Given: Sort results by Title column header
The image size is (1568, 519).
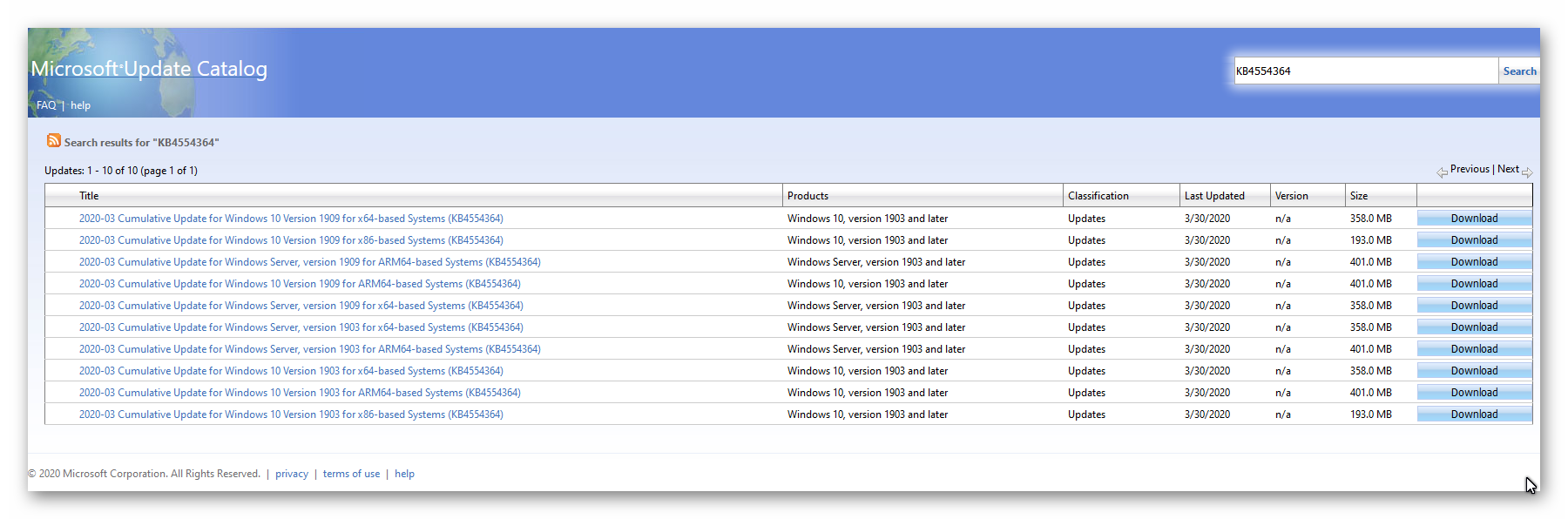Looking at the screenshot, I should pyautogui.click(x=89, y=196).
